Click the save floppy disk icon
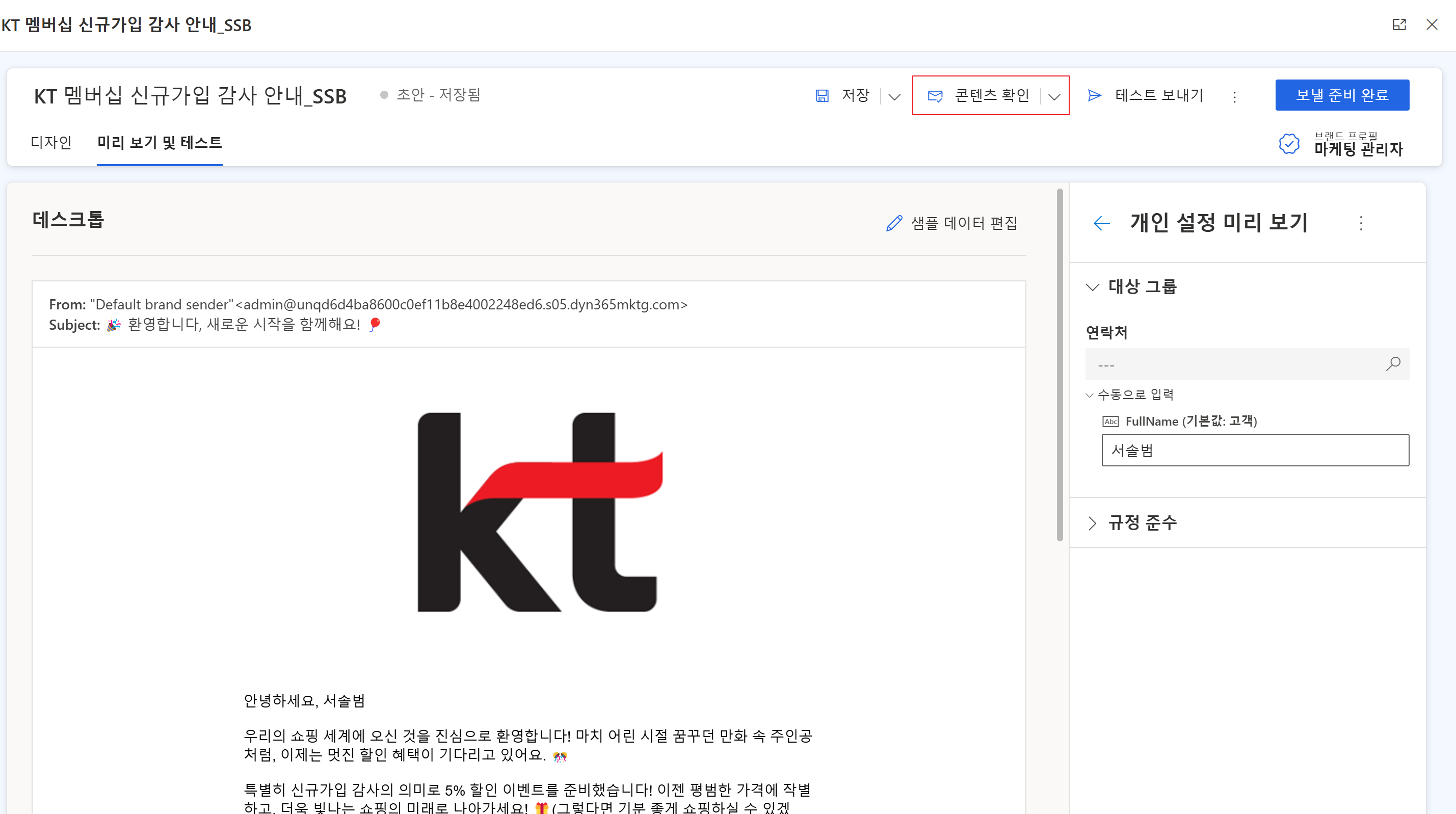The image size is (1456, 814). coord(822,95)
